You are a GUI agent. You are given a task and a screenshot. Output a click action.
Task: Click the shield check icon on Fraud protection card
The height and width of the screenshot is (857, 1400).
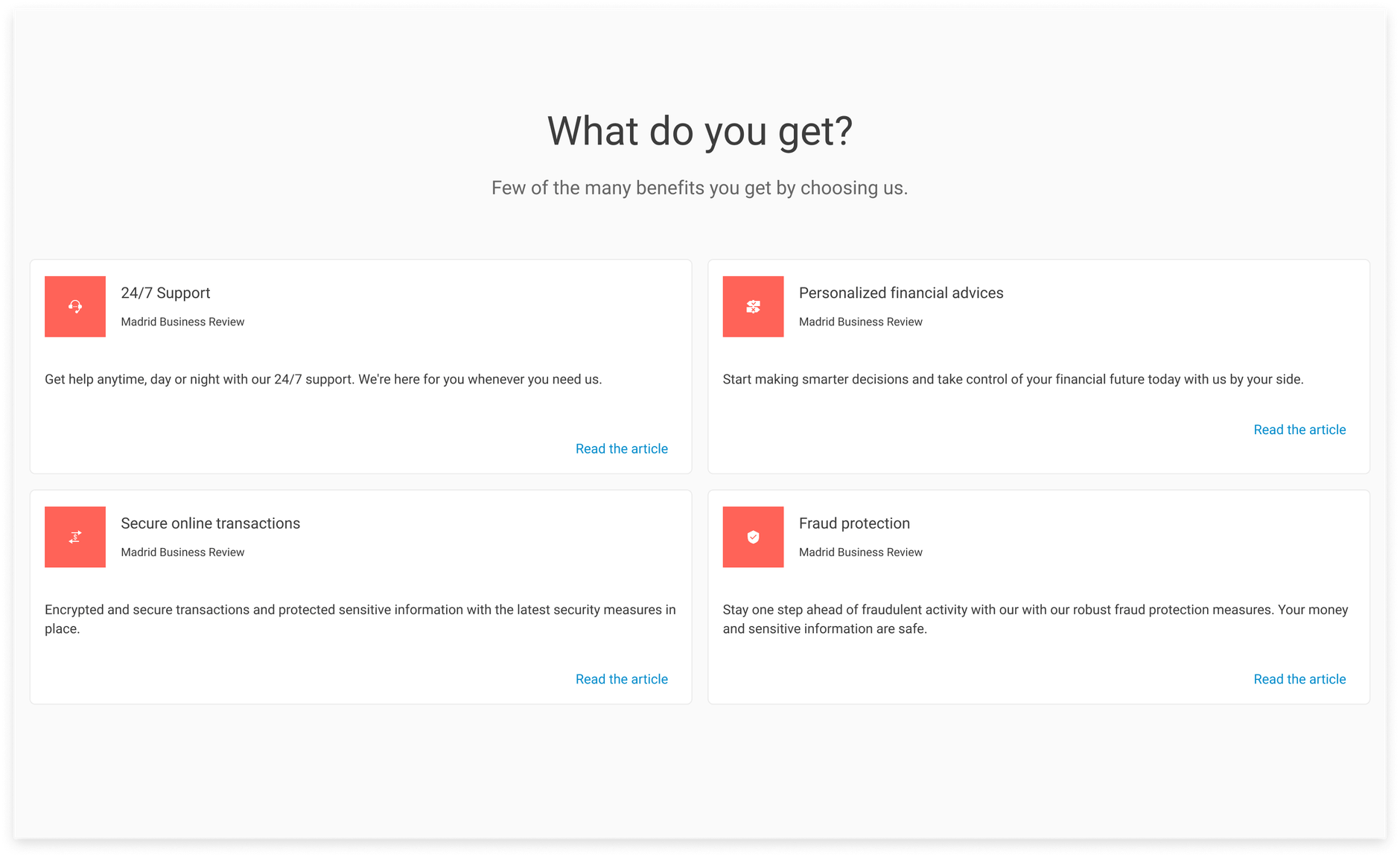tap(753, 537)
